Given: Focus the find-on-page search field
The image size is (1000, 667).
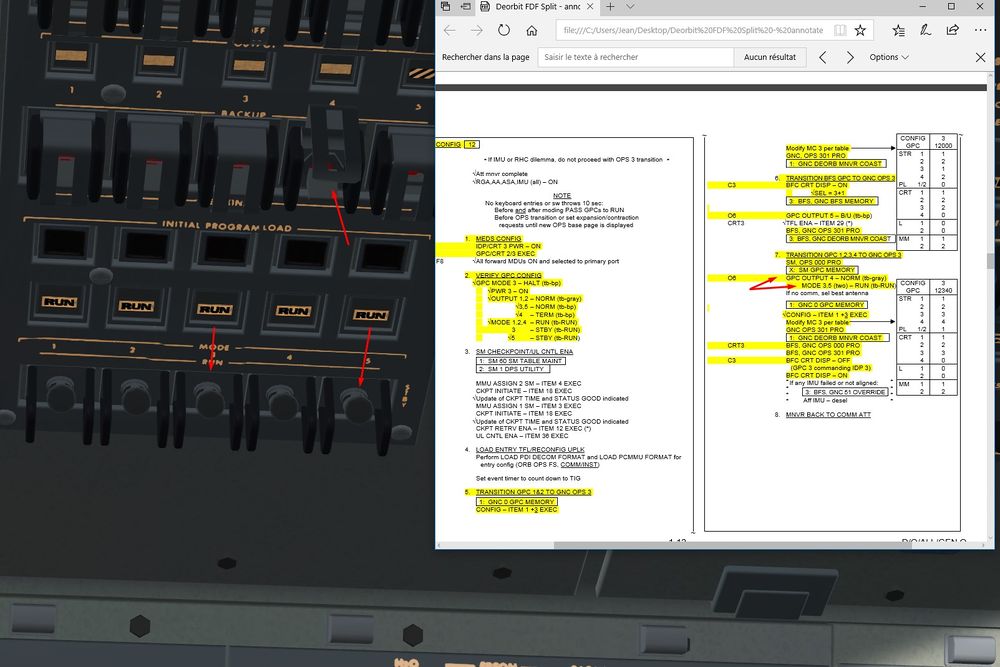Looking at the screenshot, I should pyautogui.click(x=636, y=57).
